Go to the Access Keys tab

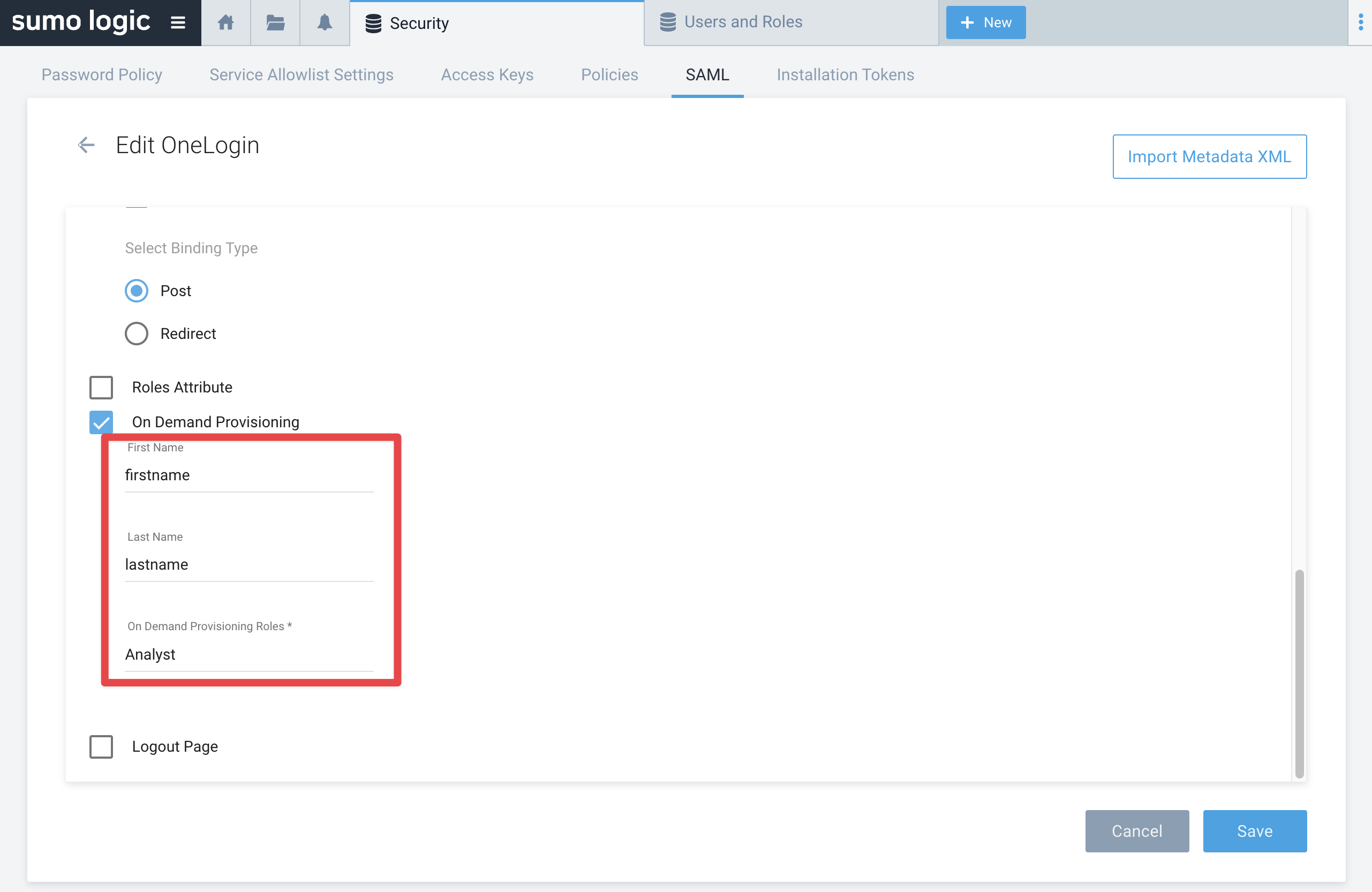pyautogui.click(x=487, y=75)
